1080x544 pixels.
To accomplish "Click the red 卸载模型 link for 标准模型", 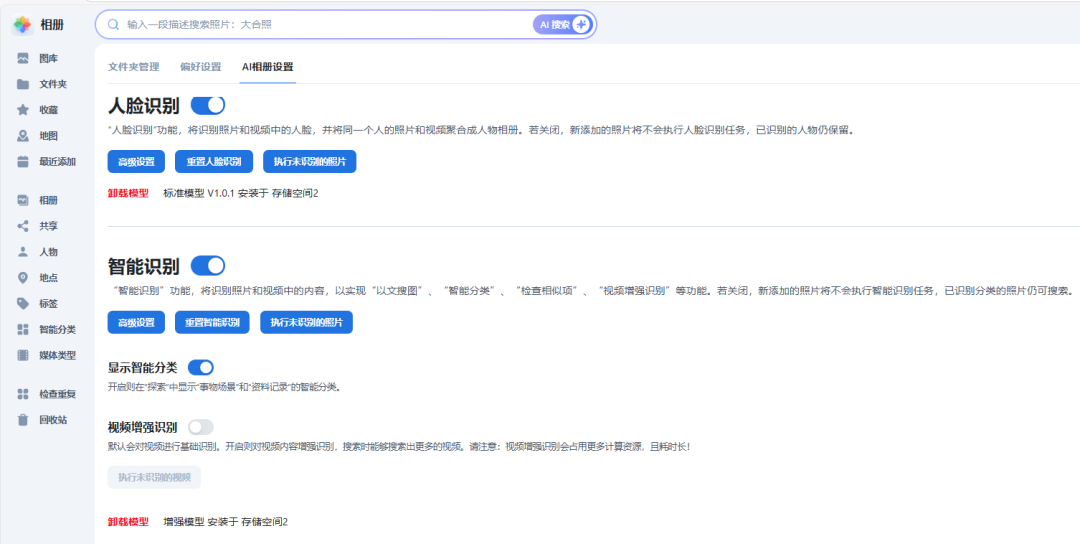I will 128,193.
